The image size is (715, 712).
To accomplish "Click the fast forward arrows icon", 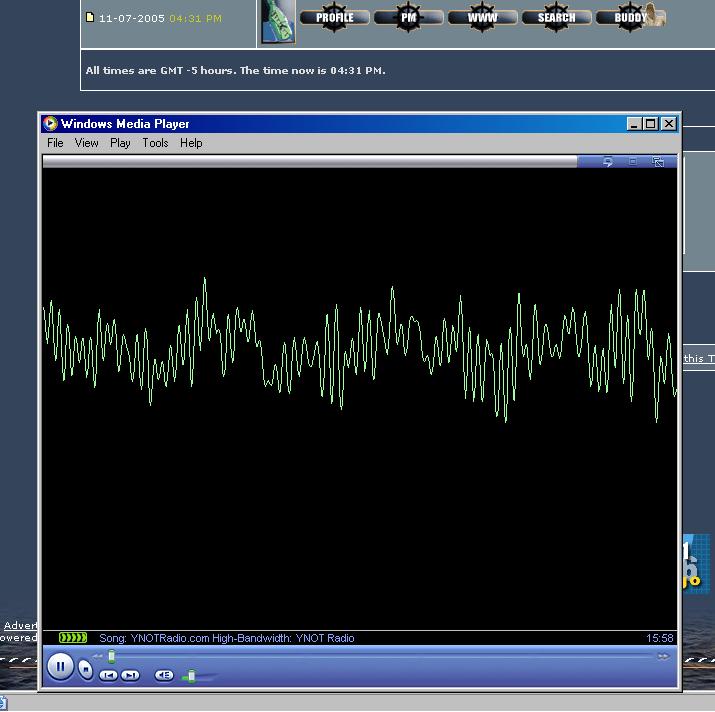I will (662, 657).
